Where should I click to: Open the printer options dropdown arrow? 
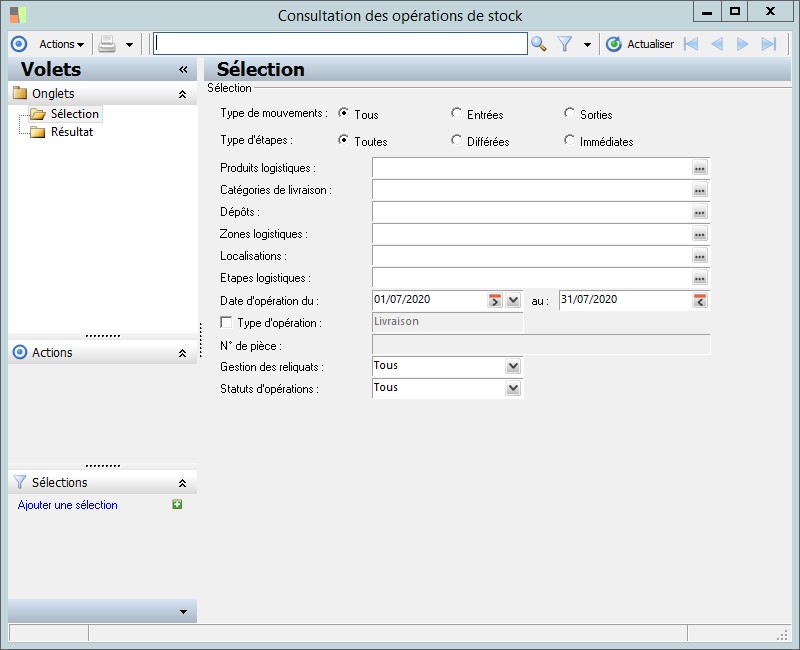[129, 45]
